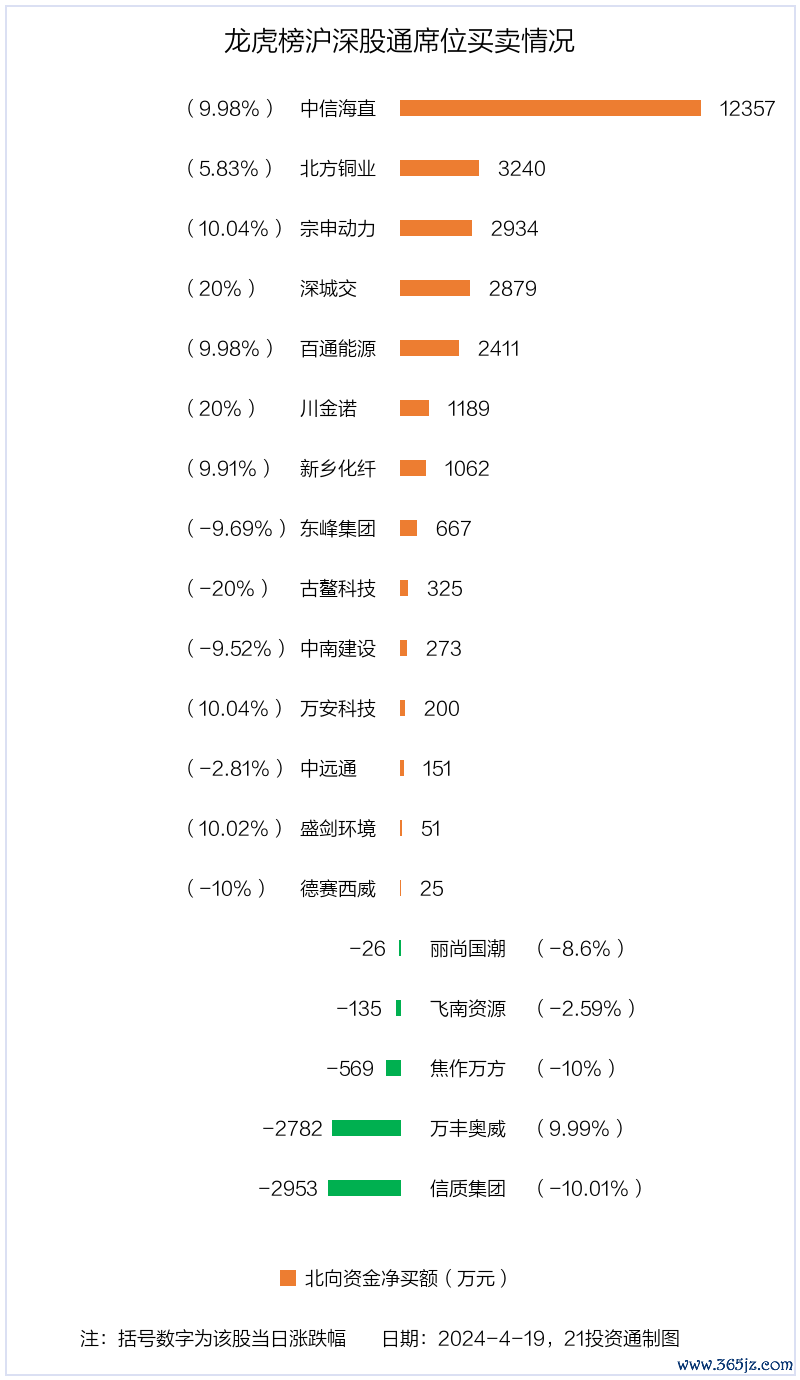Select the 万安科技 stock name

[338, 708]
